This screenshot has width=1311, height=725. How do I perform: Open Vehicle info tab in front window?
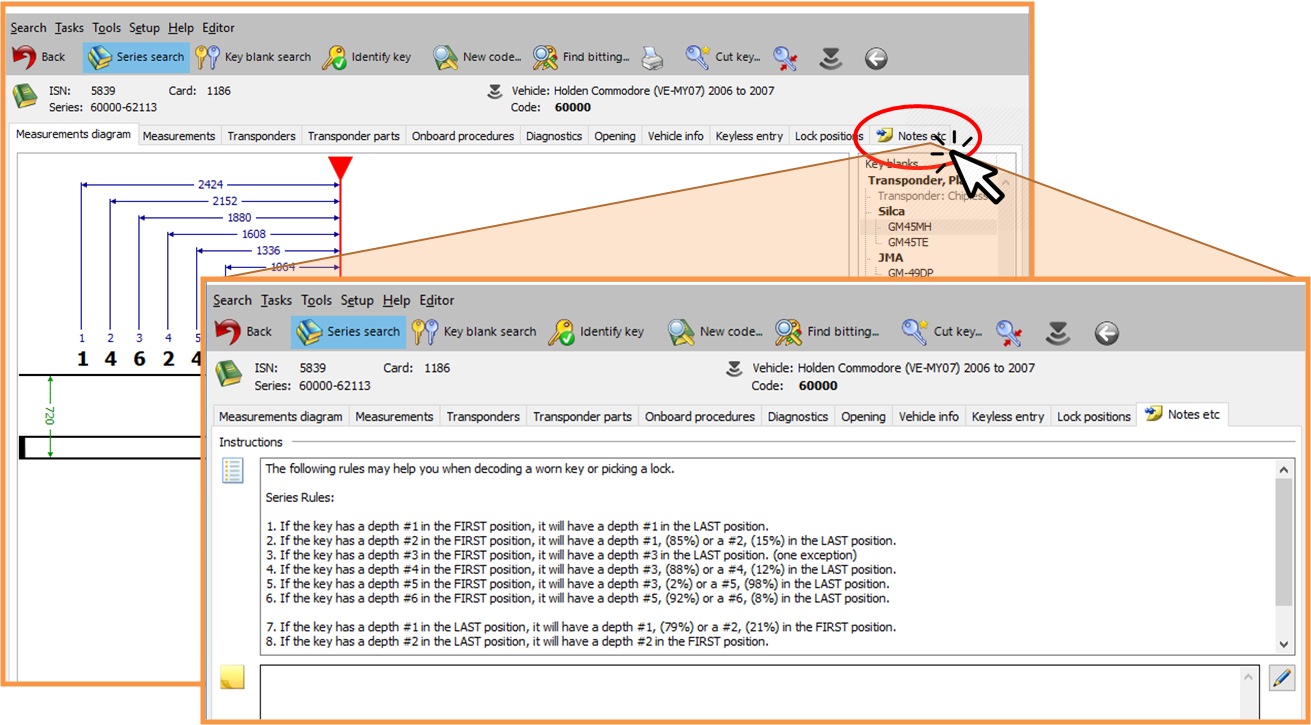928,416
